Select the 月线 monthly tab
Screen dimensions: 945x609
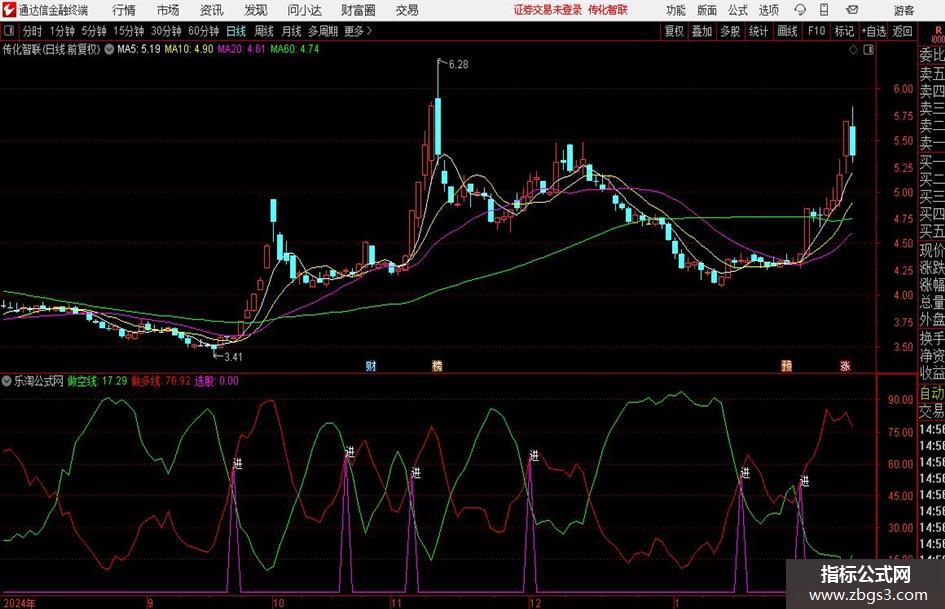(x=292, y=31)
